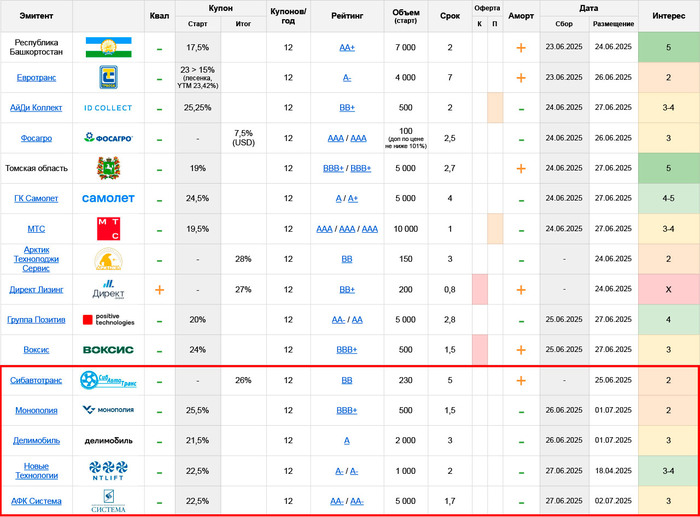Click the Евротранс company logo
700x517 pixels.
click(x=108, y=77)
